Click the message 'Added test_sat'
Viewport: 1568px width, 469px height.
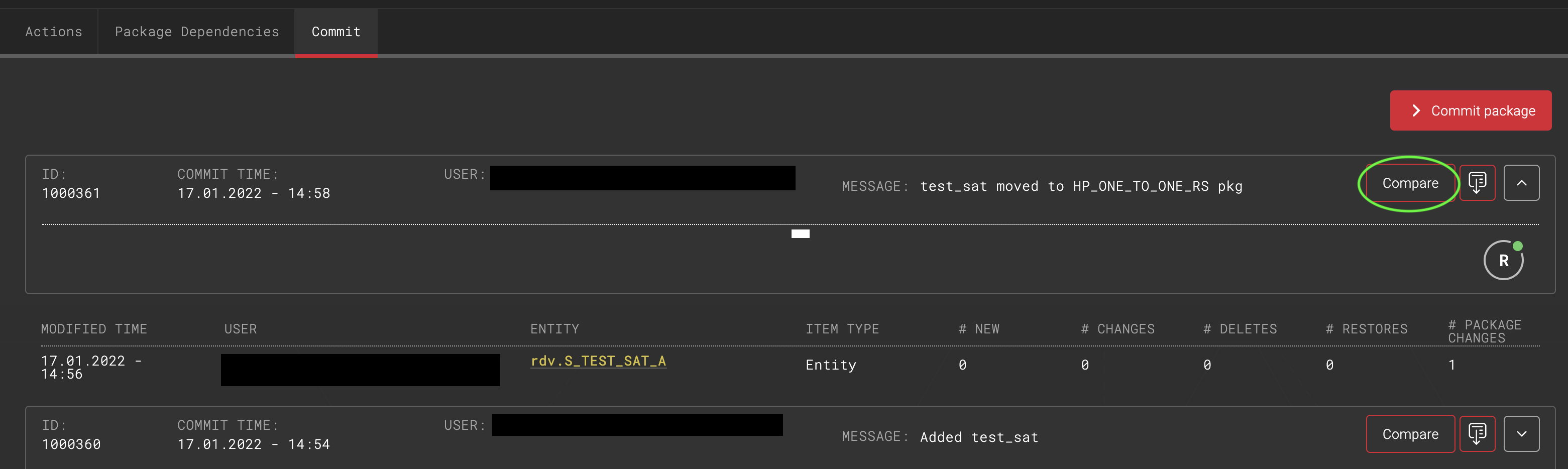tap(979, 437)
